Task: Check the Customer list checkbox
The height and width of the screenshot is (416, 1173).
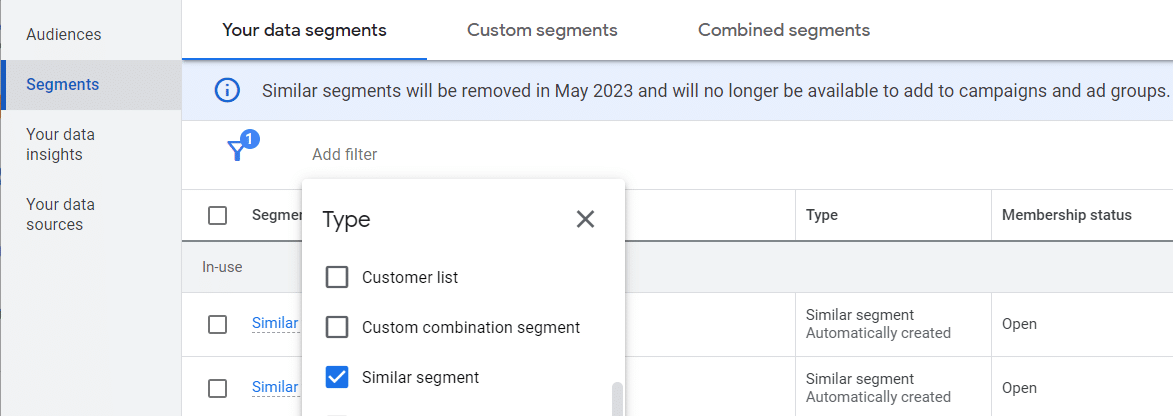Action: click(337, 277)
